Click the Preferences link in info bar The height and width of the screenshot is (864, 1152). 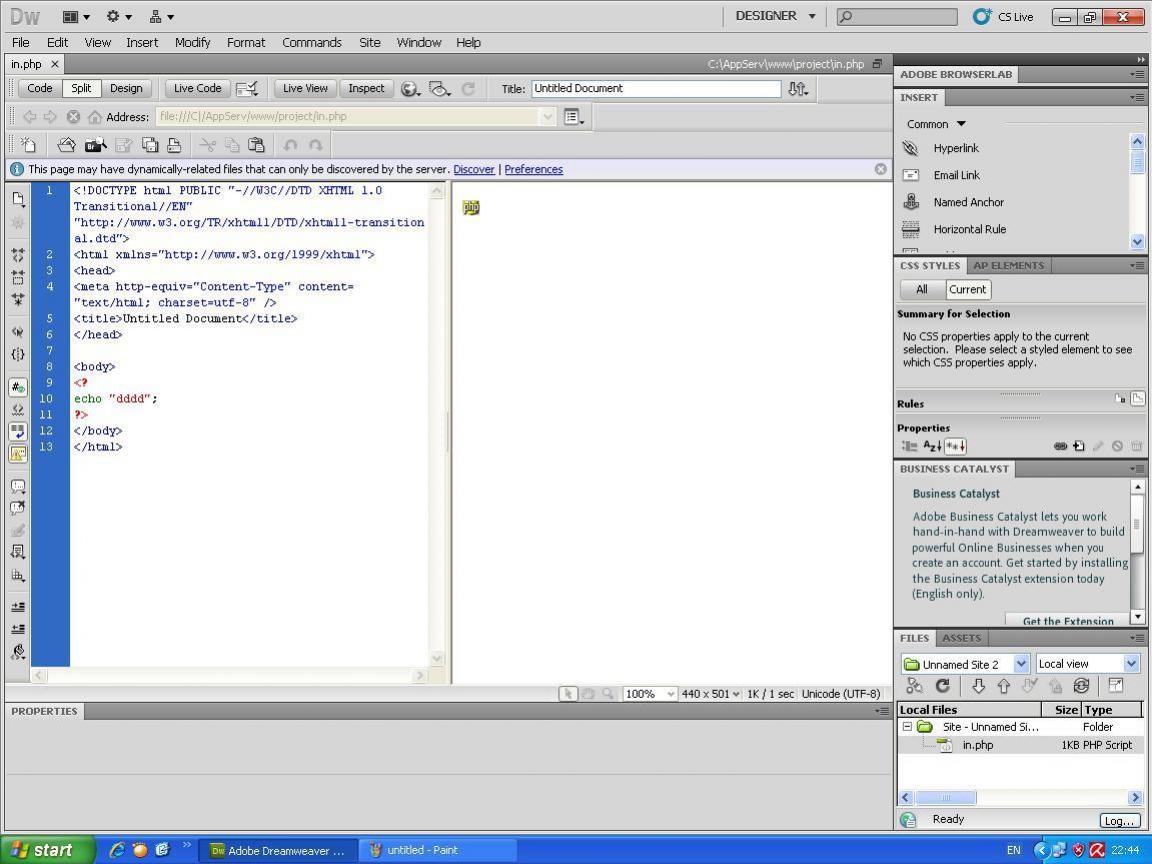pyautogui.click(x=533, y=169)
